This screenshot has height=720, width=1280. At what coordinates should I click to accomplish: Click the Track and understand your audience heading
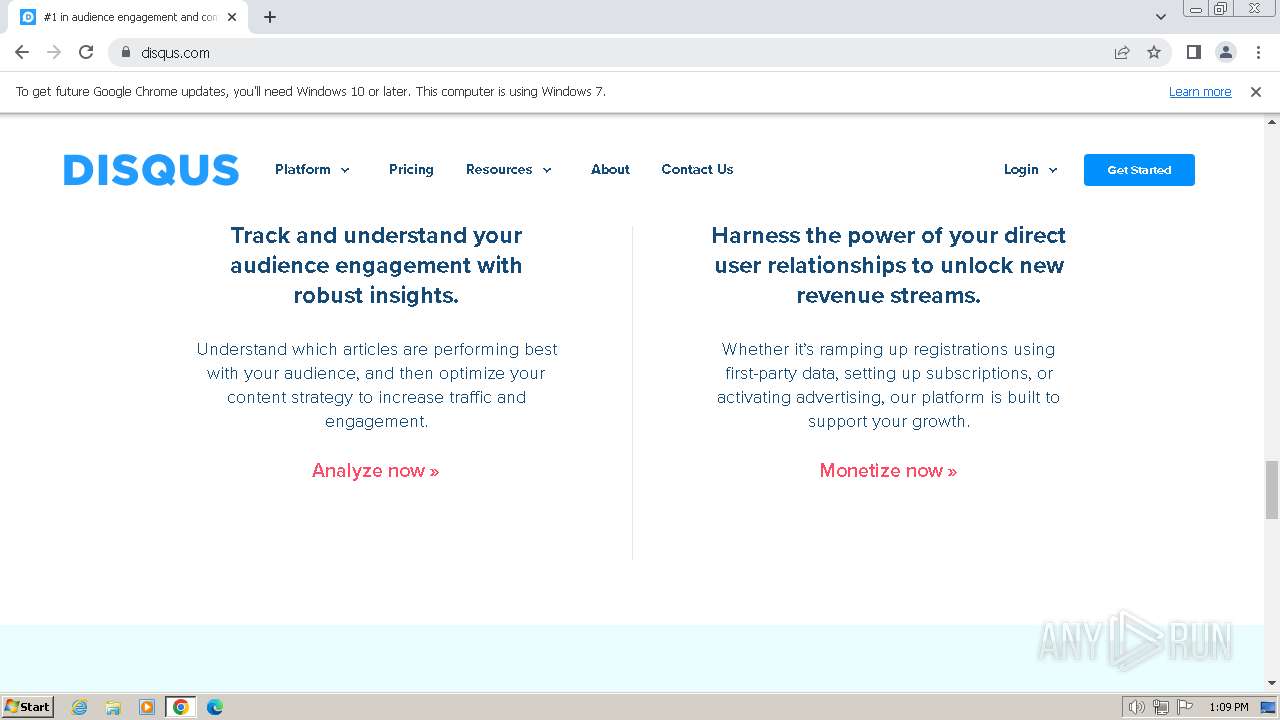[376, 265]
